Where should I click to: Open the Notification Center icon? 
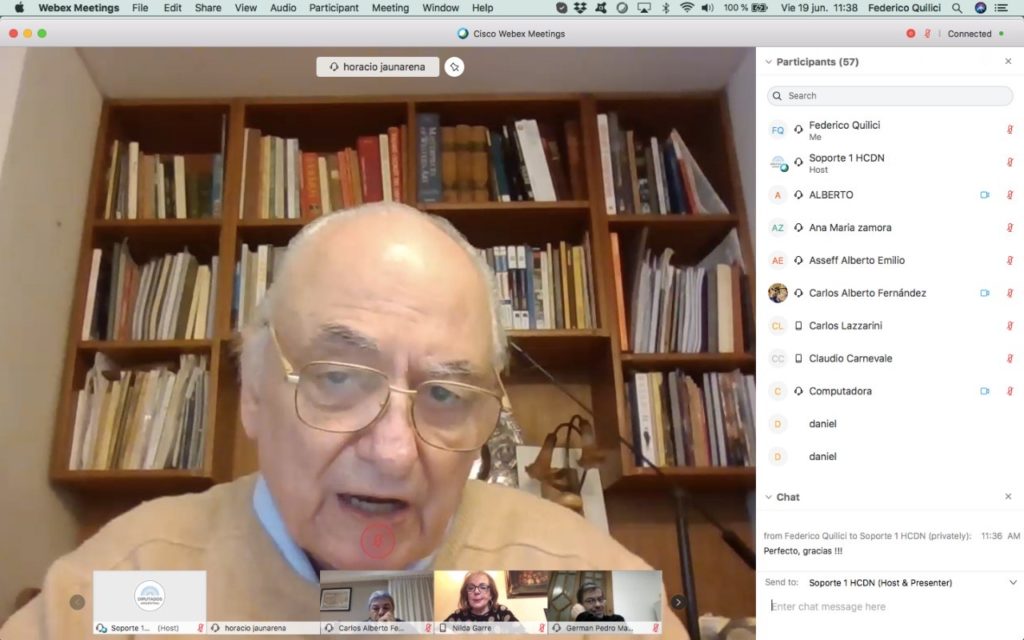pos(1001,8)
